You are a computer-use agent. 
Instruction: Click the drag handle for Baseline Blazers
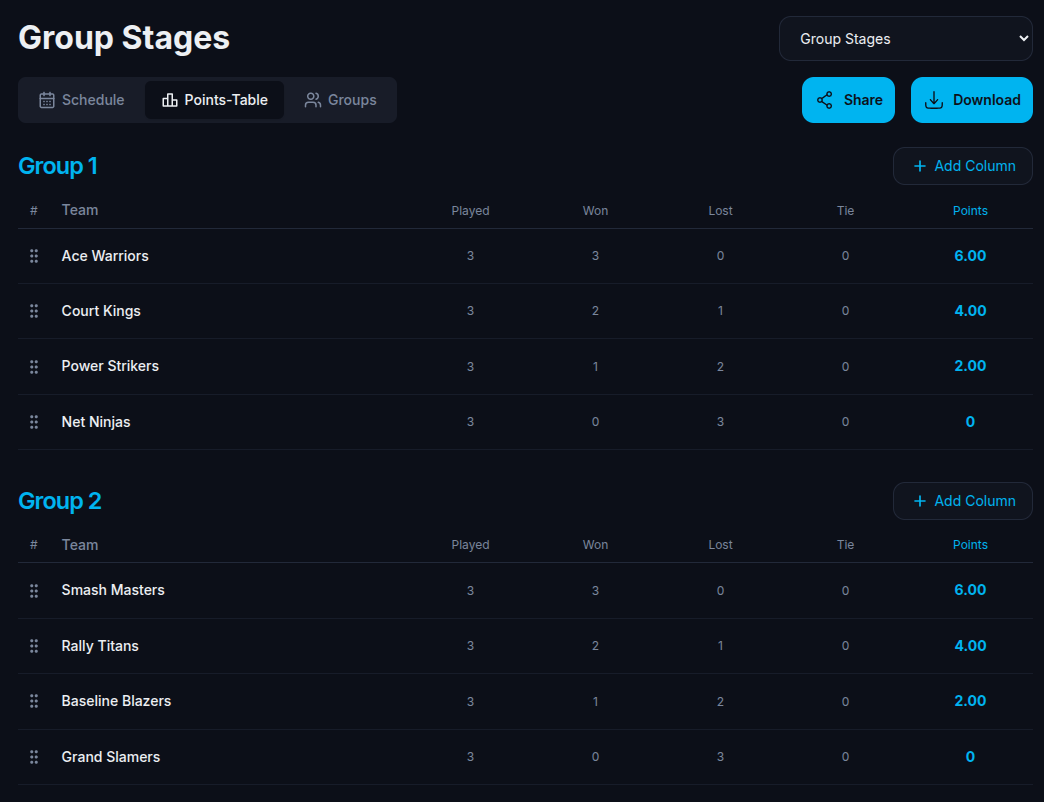(34, 701)
